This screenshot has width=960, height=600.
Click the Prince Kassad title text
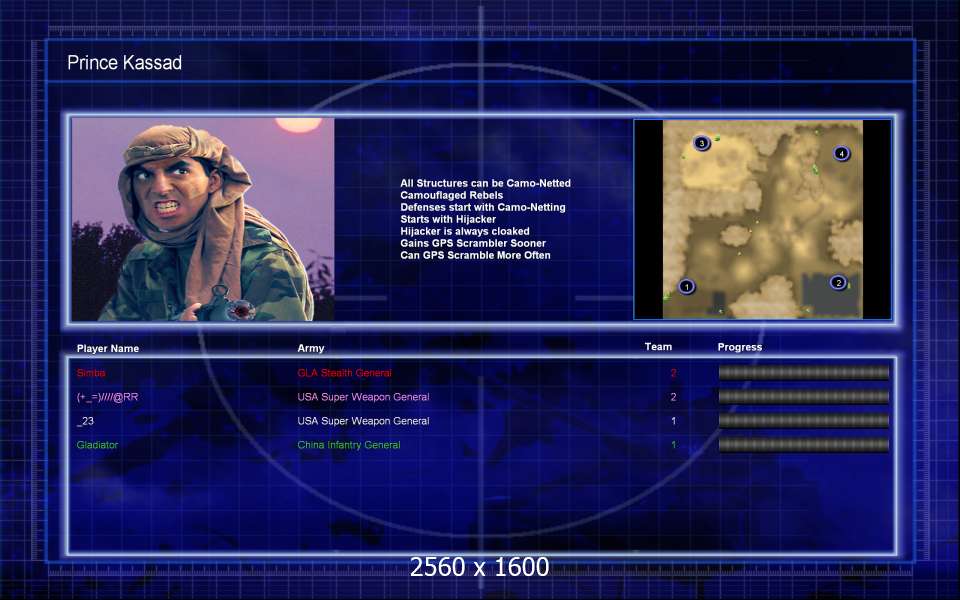coord(124,63)
